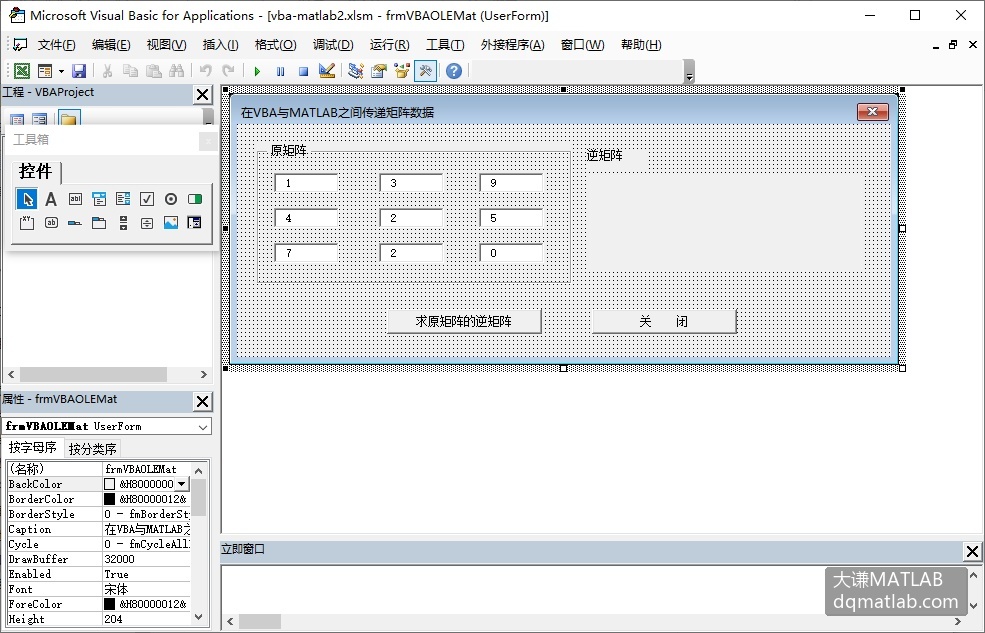This screenshot has height=633, width=985.
Task: Switch to 按字母序 properties tab
Action: [33, 447]
